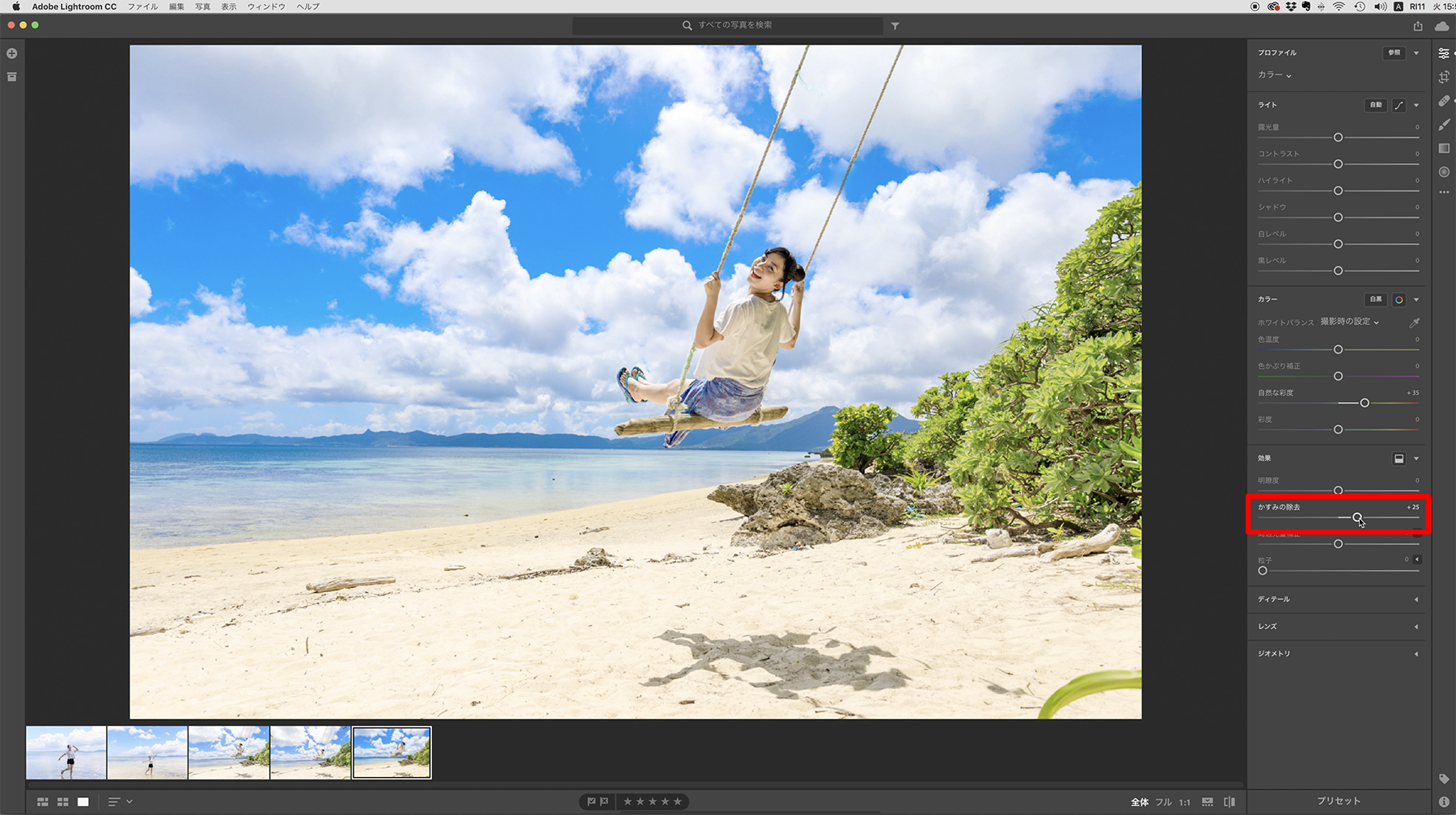Toggle the 白黒 black and white button
Viewport: 1456px width, 815px height.
pyautogui.click(x=1375, y=300)
